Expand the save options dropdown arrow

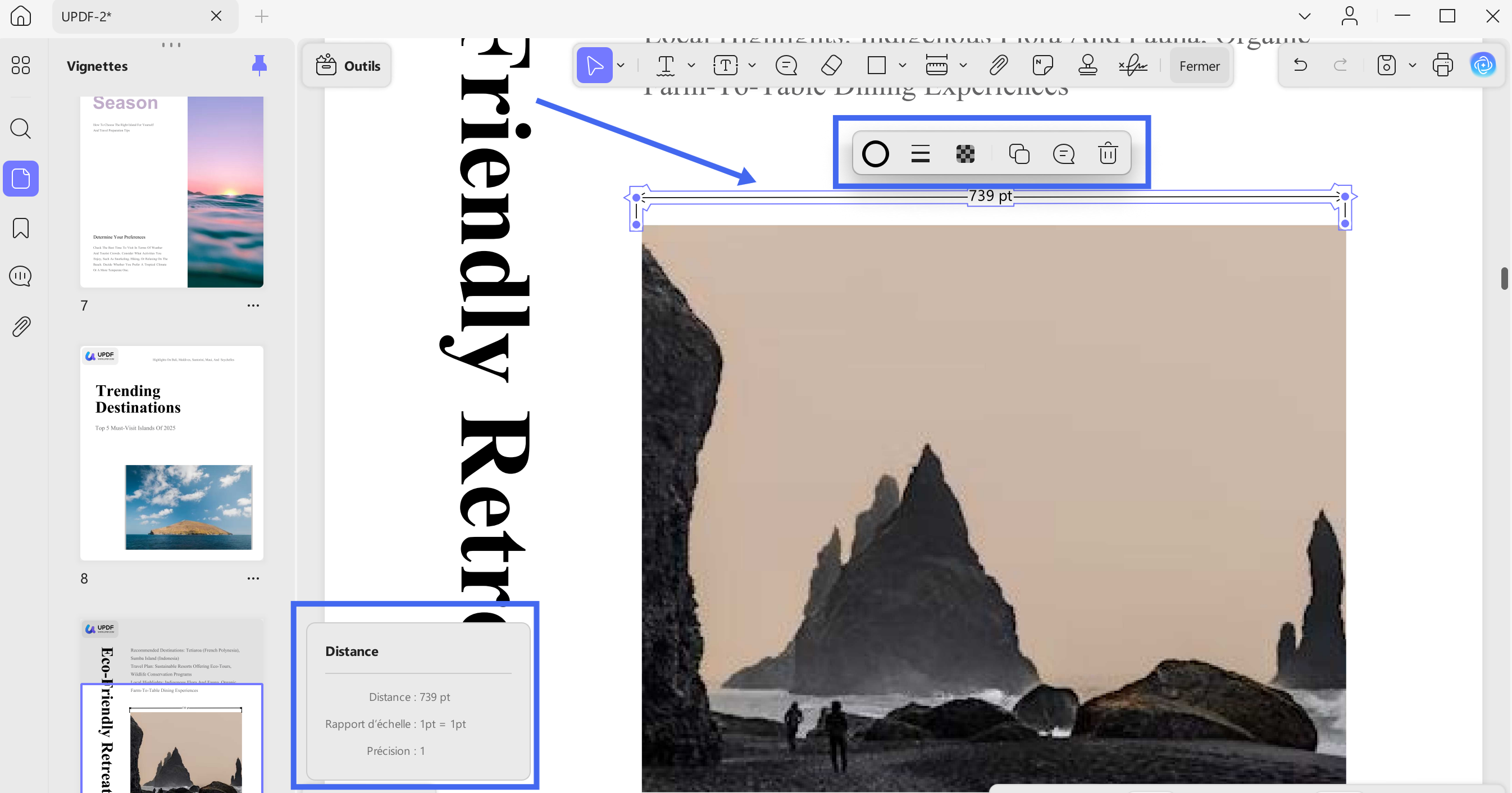[x=1413, y=65]
